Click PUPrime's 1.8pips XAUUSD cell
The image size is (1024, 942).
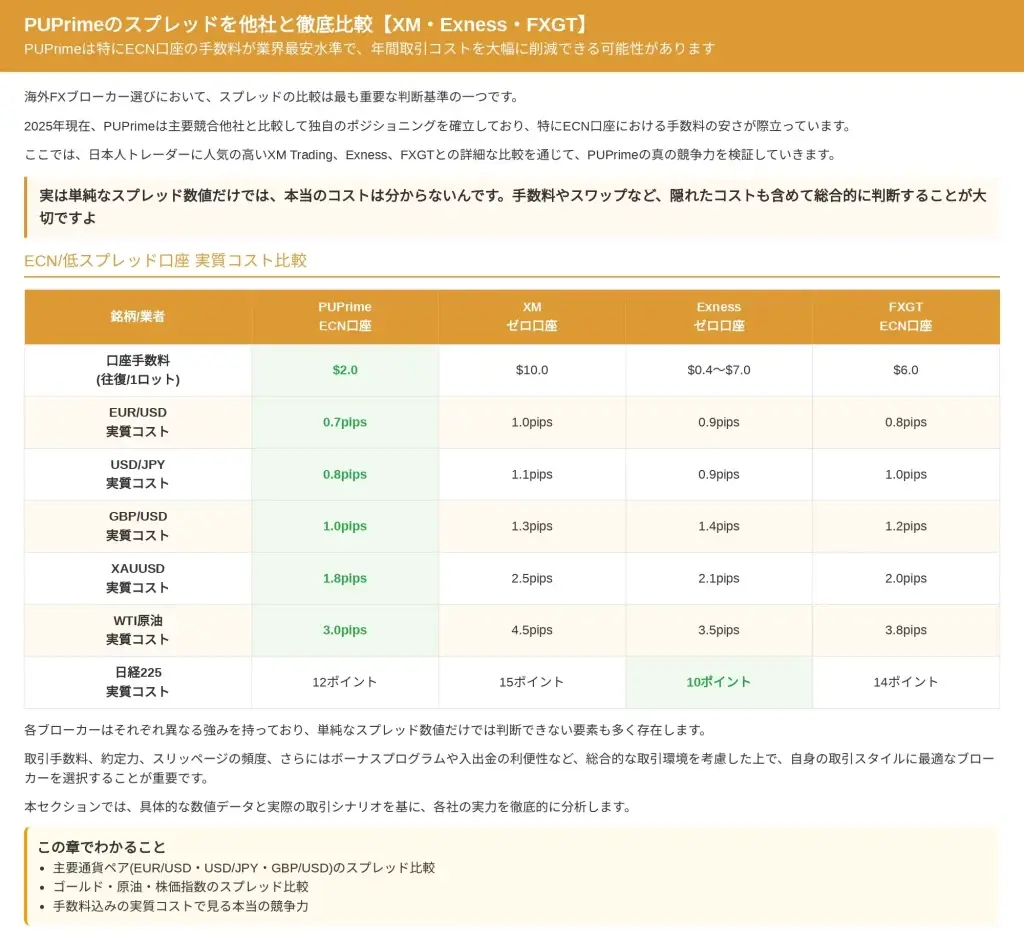click(345, 578)
